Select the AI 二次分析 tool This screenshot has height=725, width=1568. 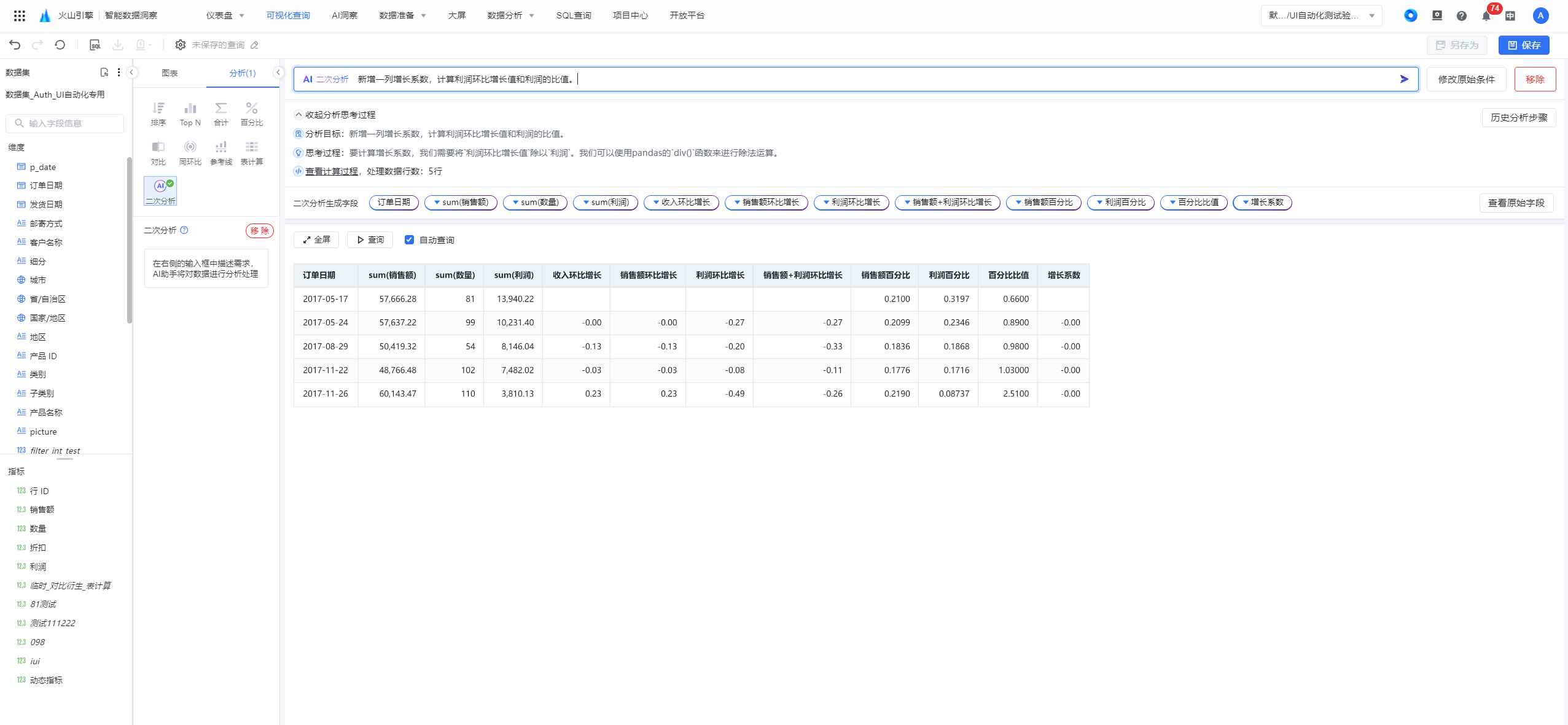[x=160, y=192]
